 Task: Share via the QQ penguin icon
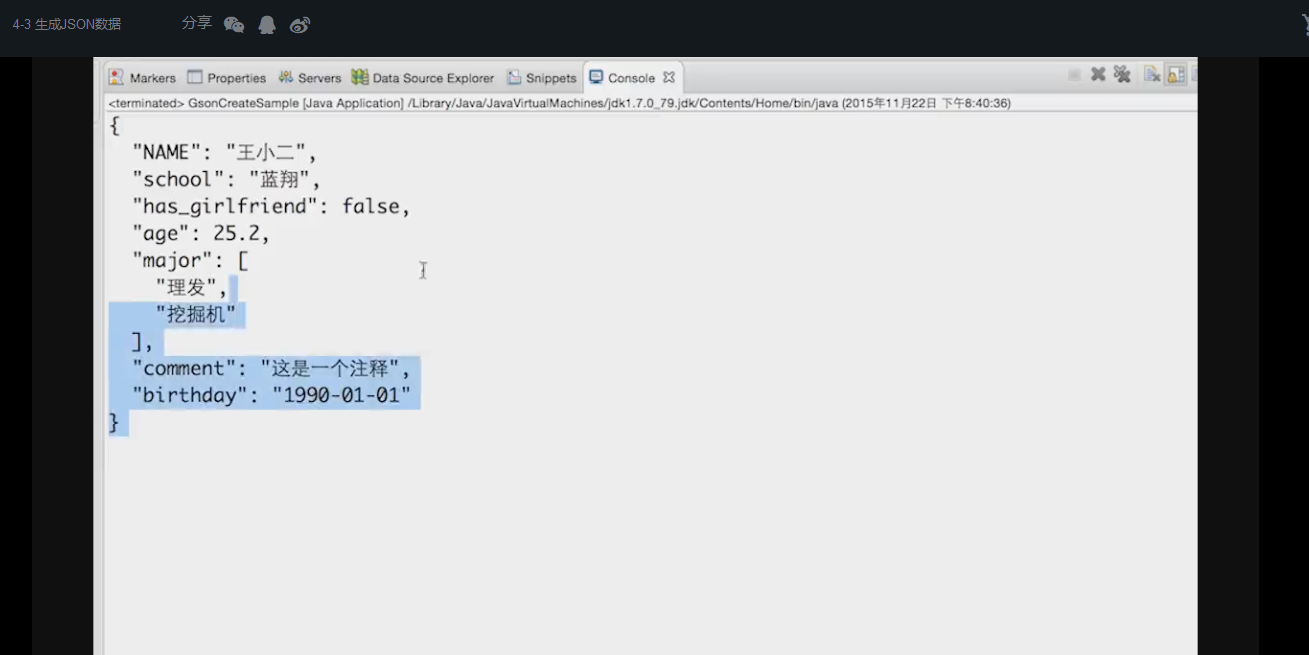(x=267, y=25)
